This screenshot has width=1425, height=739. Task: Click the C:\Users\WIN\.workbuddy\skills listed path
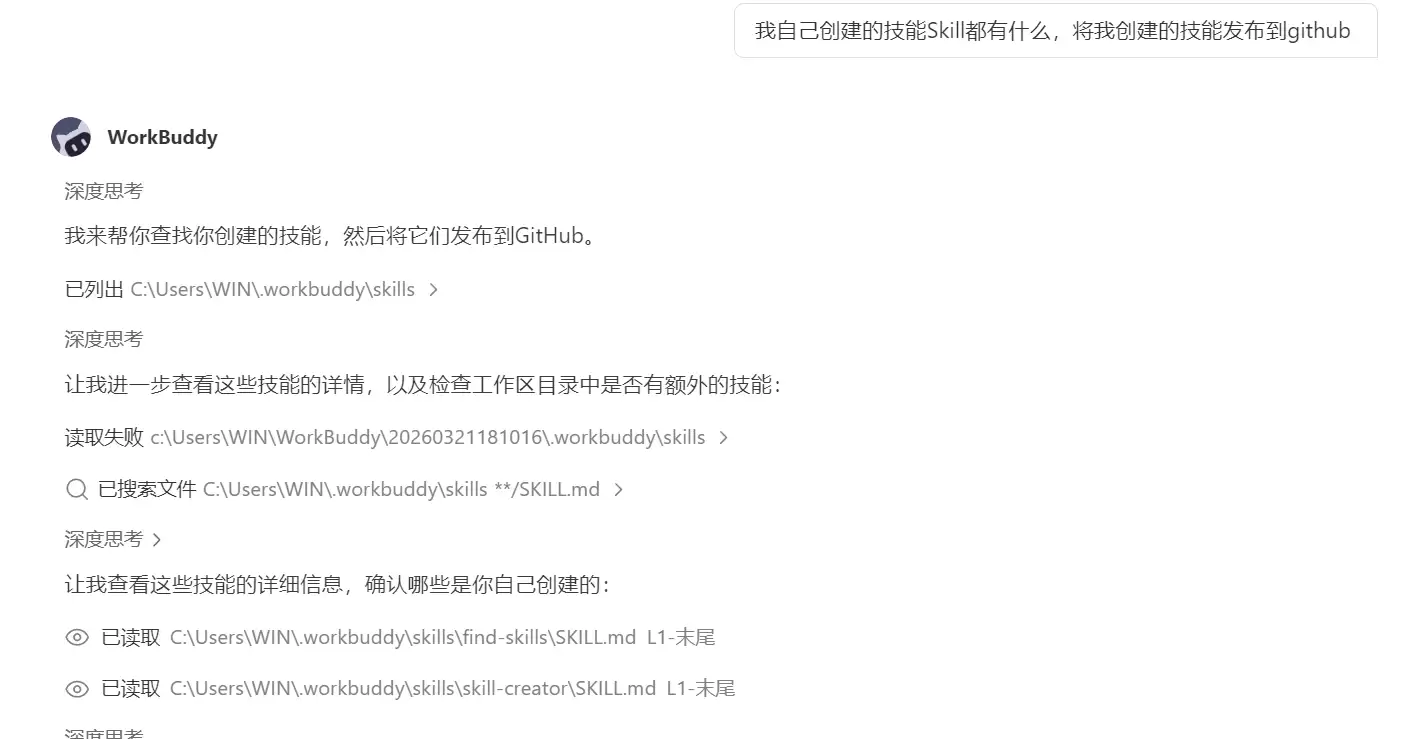pos(273,289)
